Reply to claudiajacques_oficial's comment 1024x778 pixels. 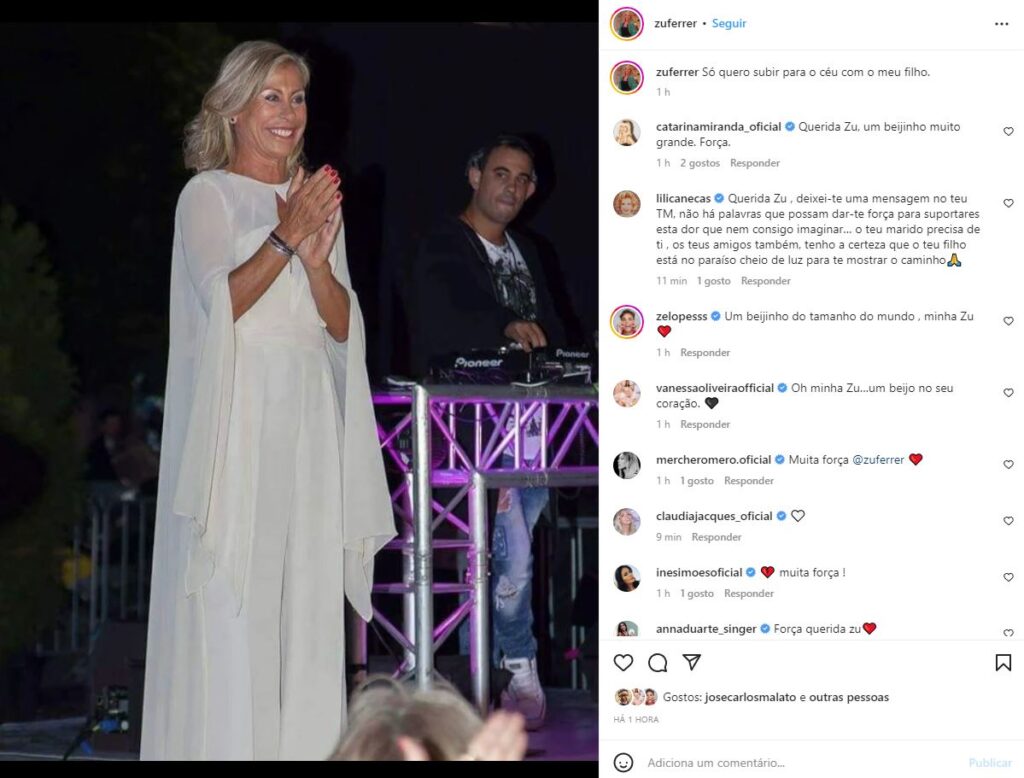[x=716, y=537]
